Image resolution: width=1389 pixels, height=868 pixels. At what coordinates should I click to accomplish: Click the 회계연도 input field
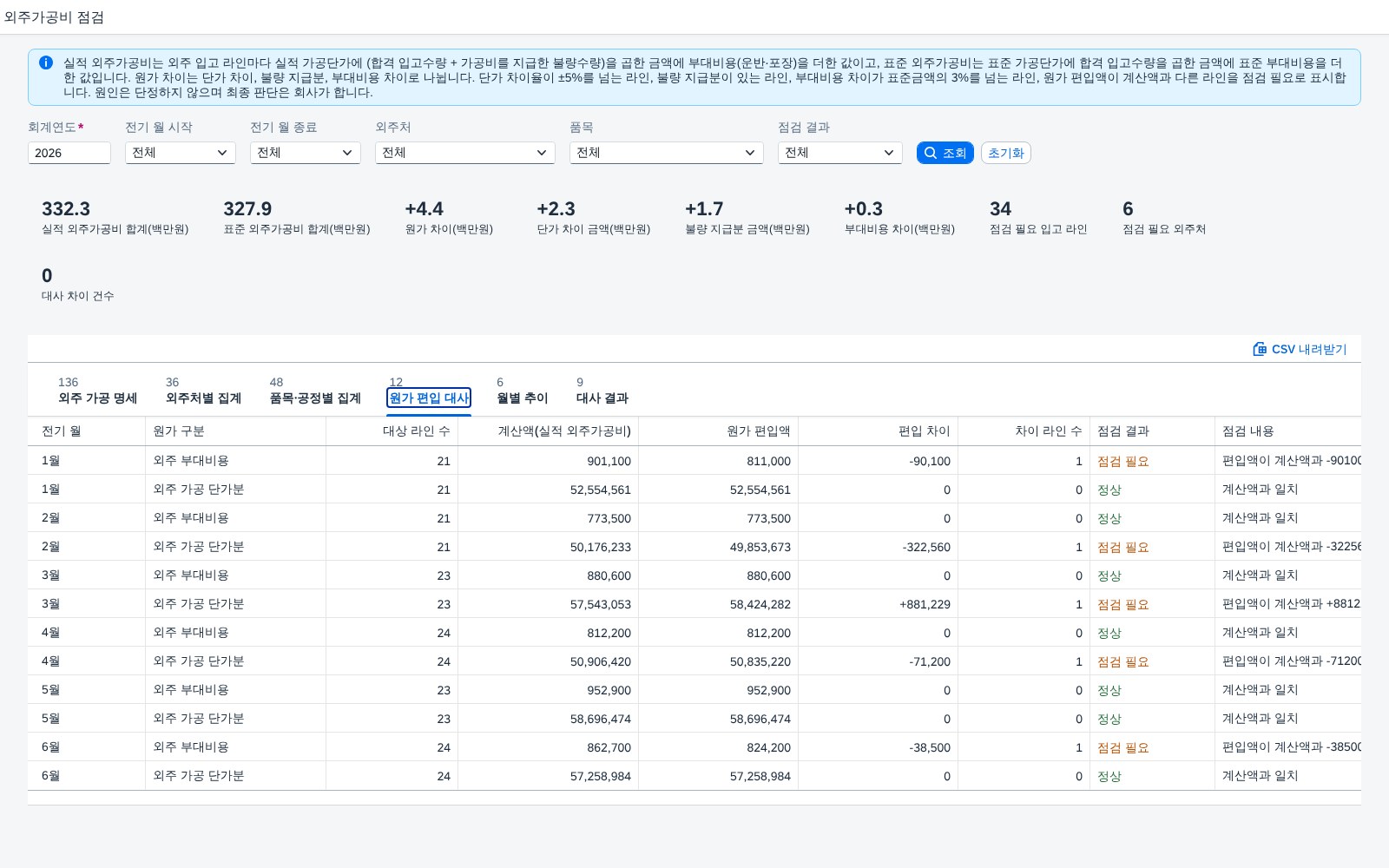point(69,153)
